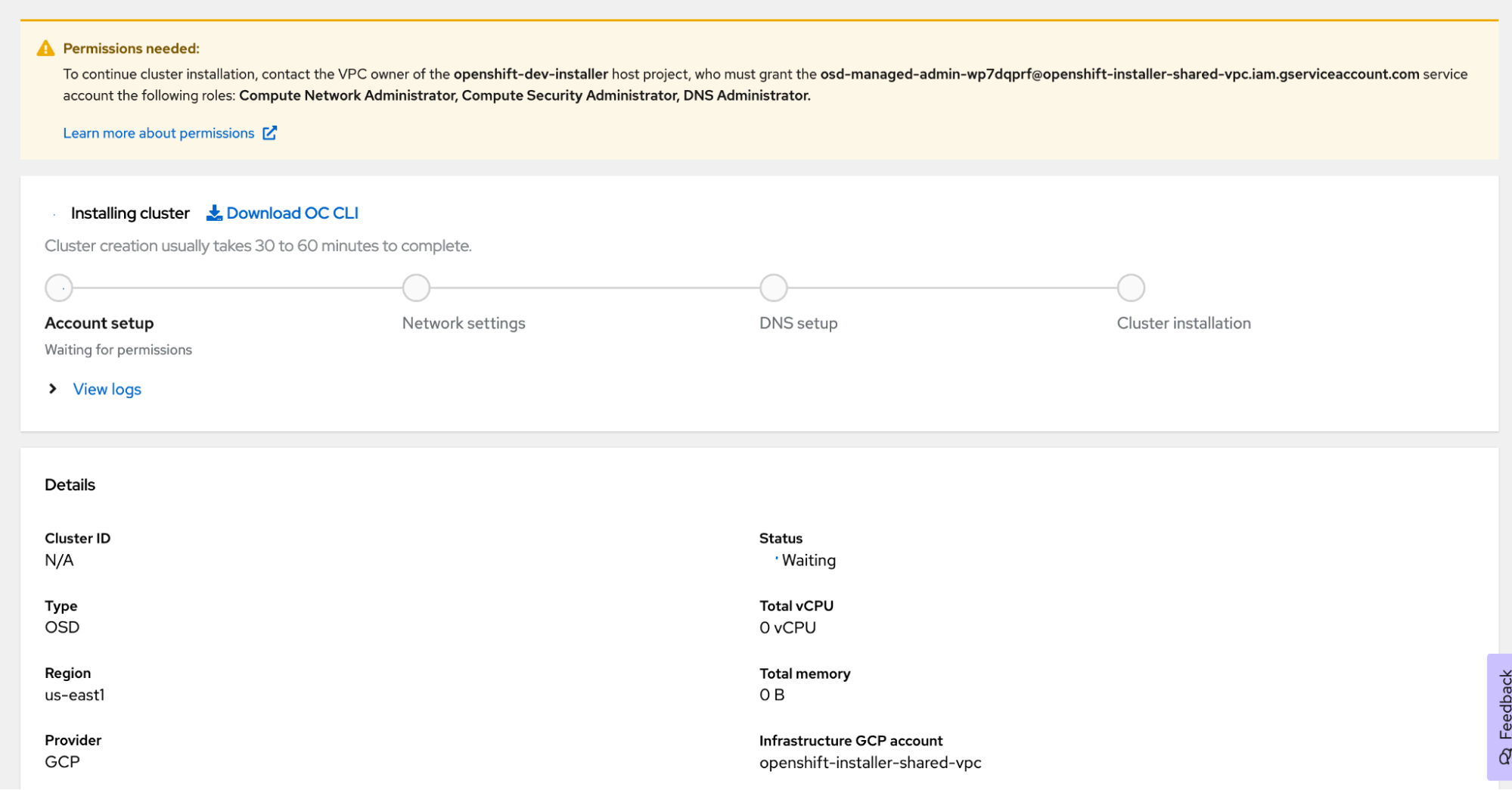Image resolution: width=1512 pixels, height=790 pixels.
Task: Click the external link icon after Learn more
Action: coord(270,132)
